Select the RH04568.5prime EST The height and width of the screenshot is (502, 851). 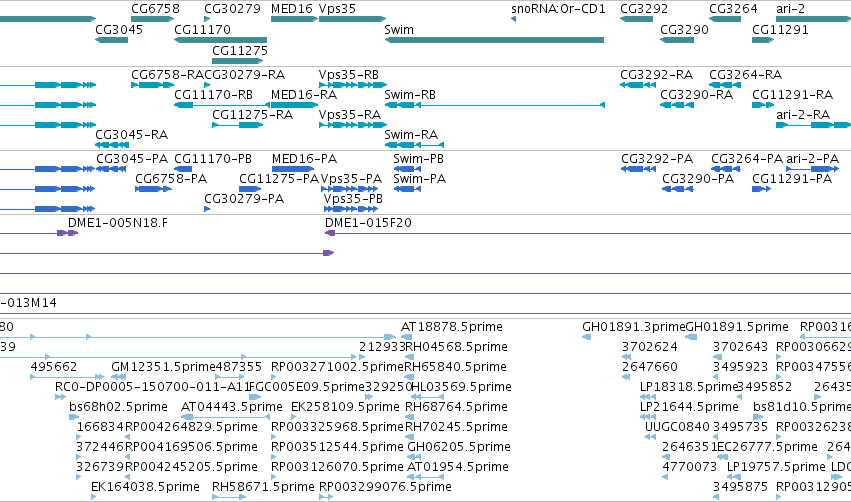tap(410, 357)
